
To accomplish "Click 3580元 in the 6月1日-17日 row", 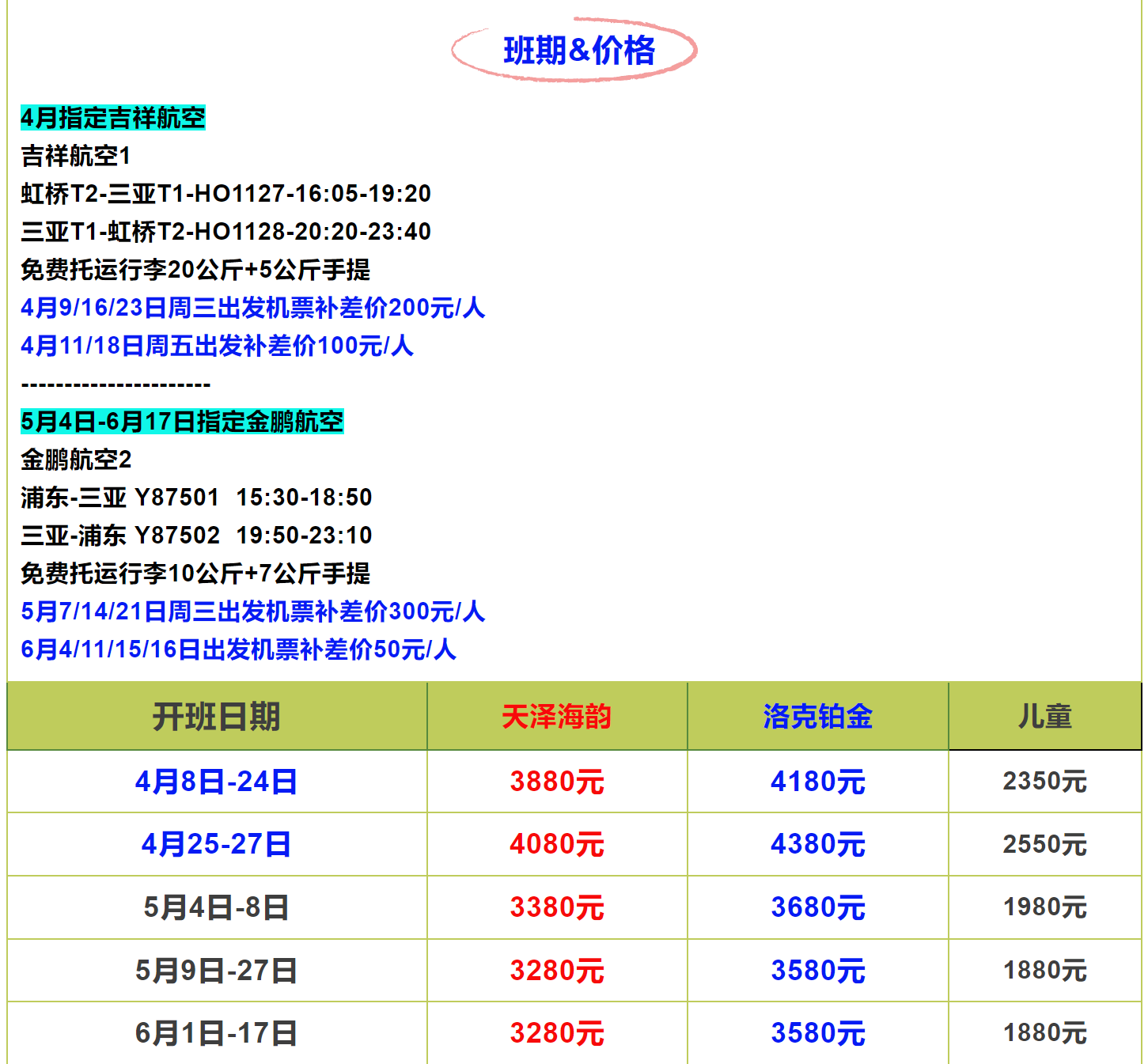I will (818, 1033).
